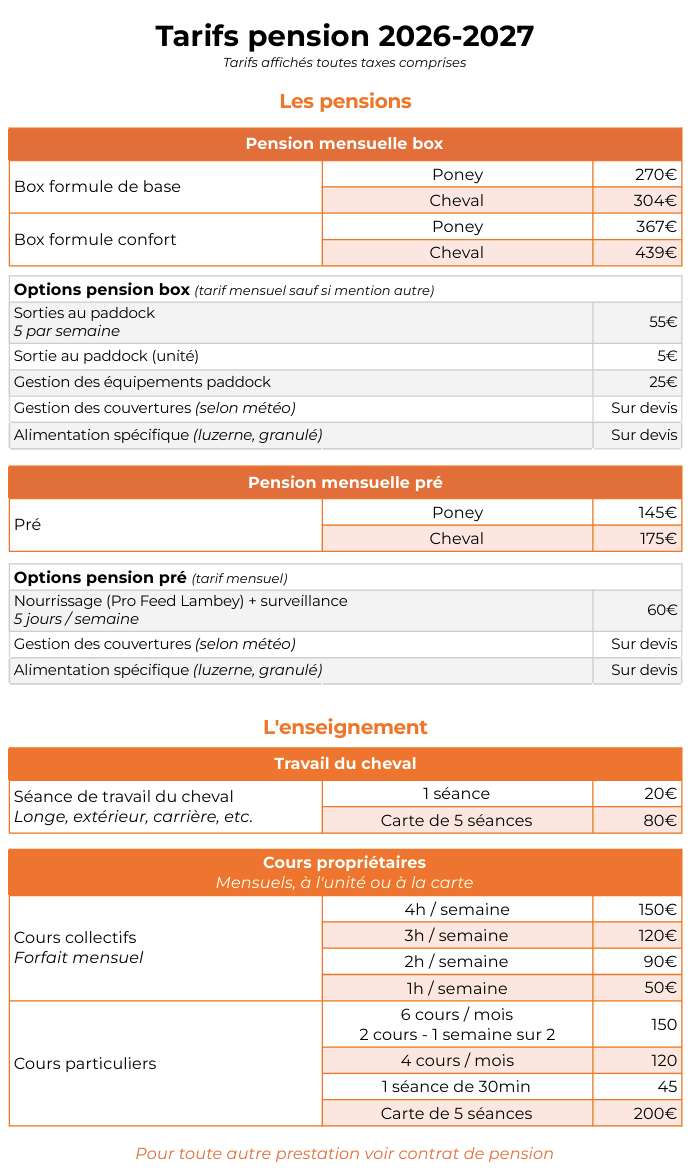Select the L'enseignement section heading

click(345, 727)
